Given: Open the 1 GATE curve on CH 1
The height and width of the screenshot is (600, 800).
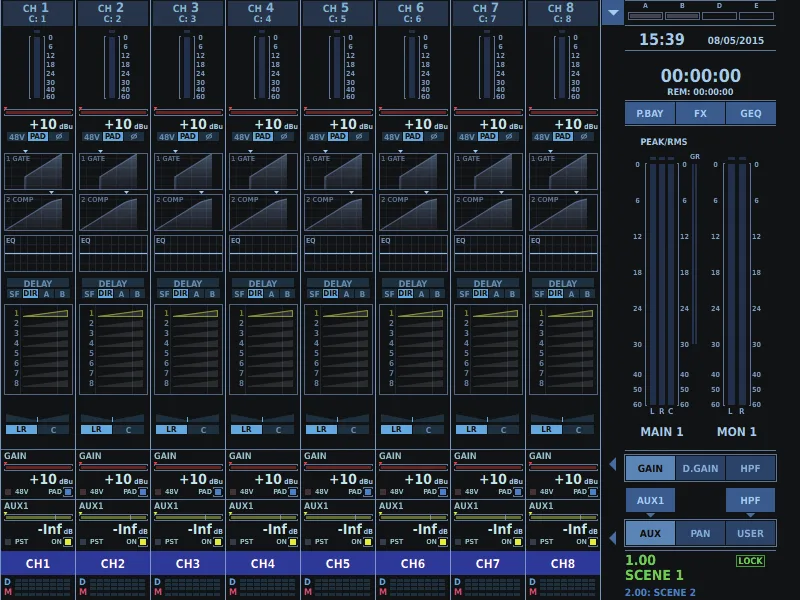Looking at the screenshot, I should pyautogui.click(x=38, y=171).
